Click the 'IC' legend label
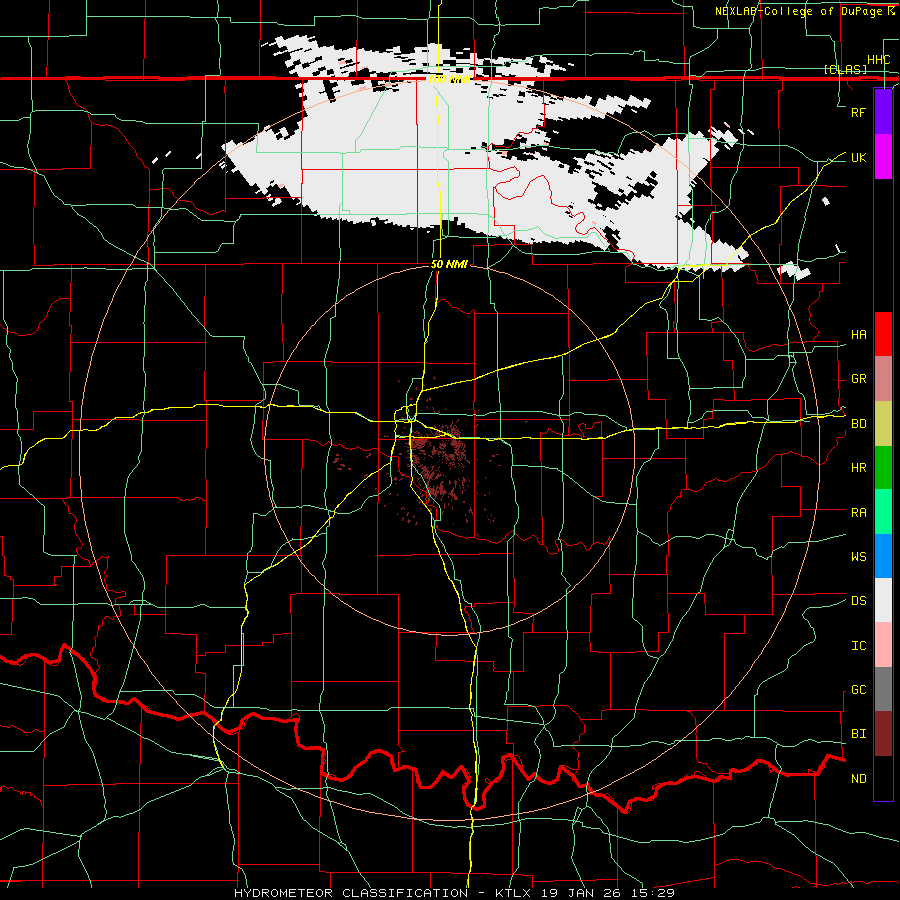The width and height of the screenshot is (900, 900). click(x=859, y=646)
